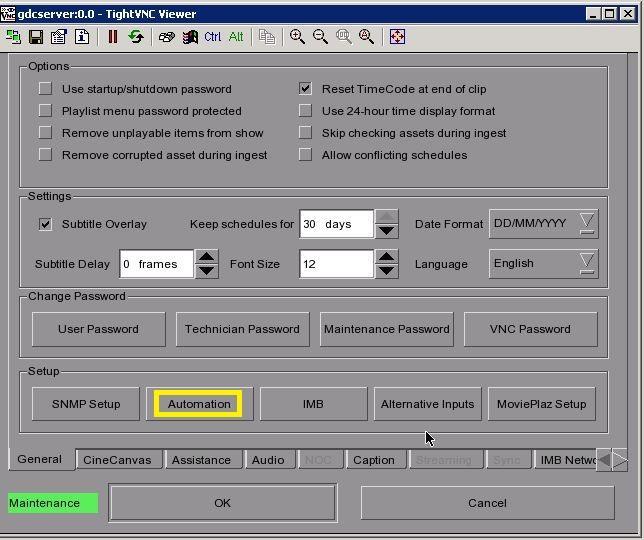Toggle the Alt key toolbar button

point(236,37)
